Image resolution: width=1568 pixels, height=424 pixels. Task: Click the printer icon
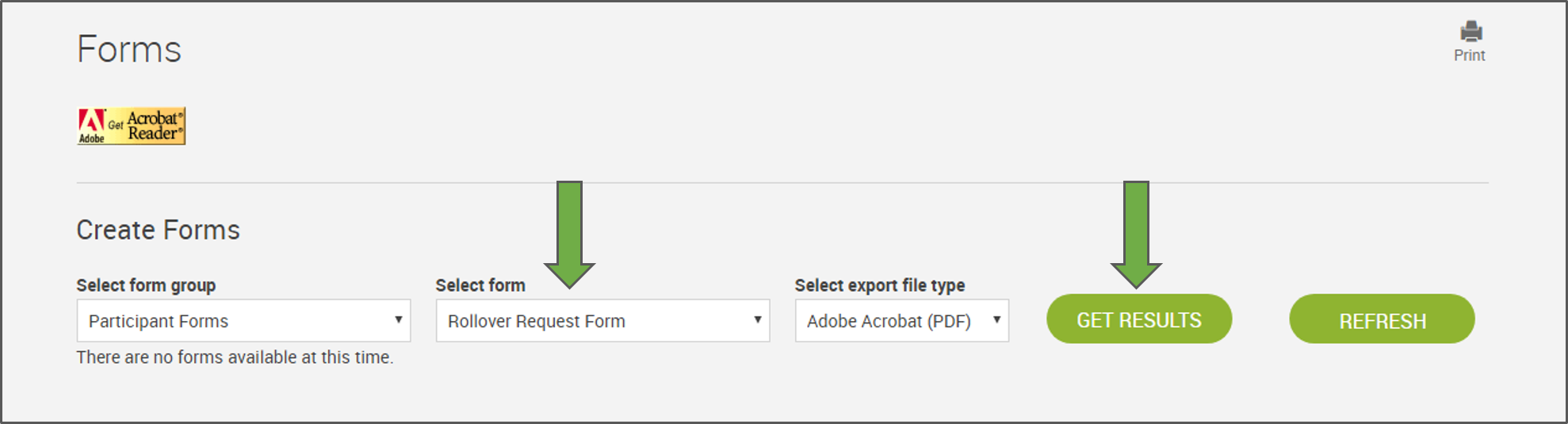click(x=1470, y=32)
